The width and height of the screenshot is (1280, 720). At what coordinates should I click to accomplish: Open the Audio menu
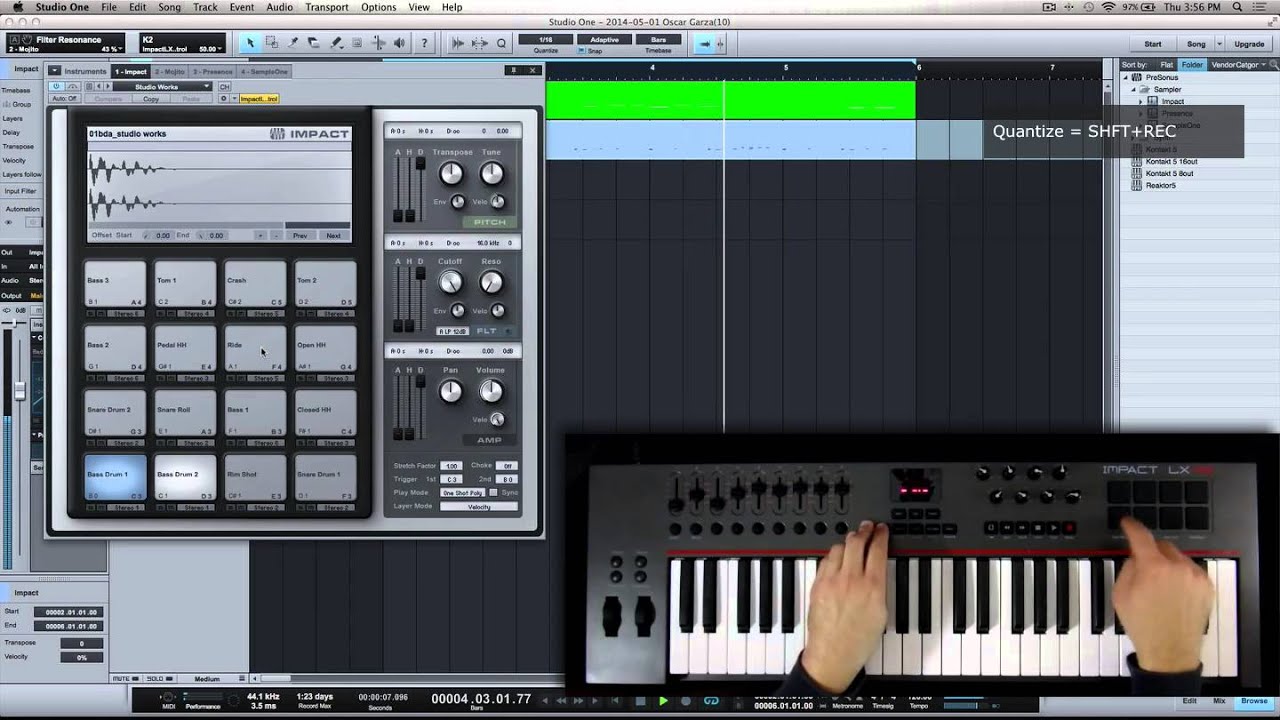(x=279, y=7)
